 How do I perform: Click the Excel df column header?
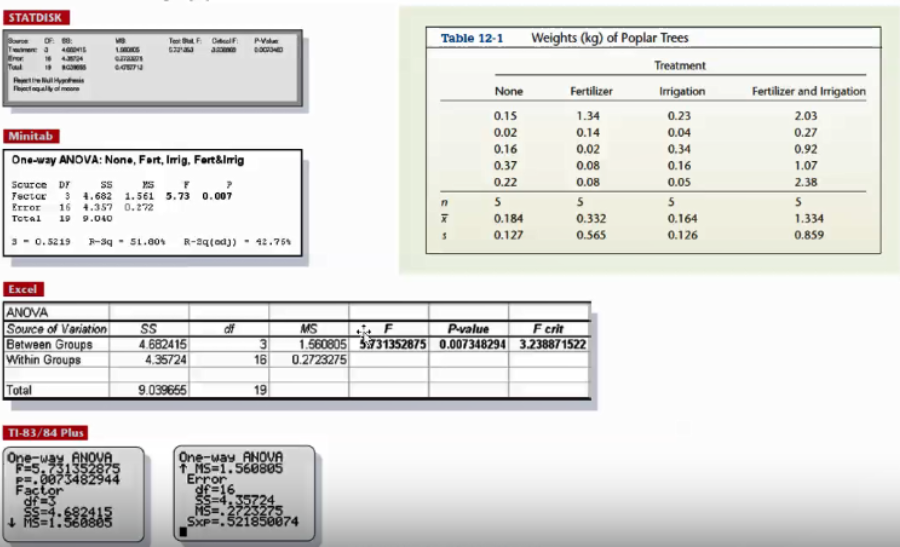tap(229, 329)
